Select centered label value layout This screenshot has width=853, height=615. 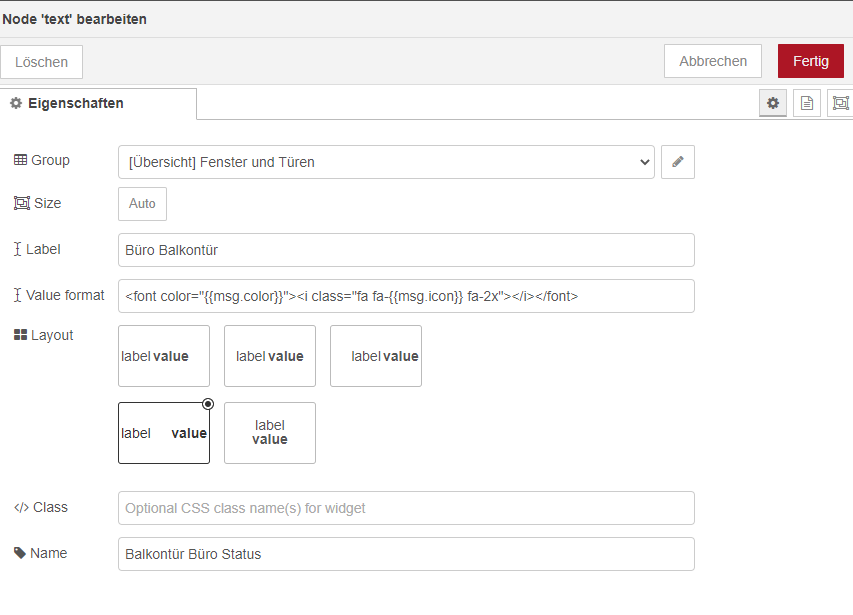[x=270, y=356]
